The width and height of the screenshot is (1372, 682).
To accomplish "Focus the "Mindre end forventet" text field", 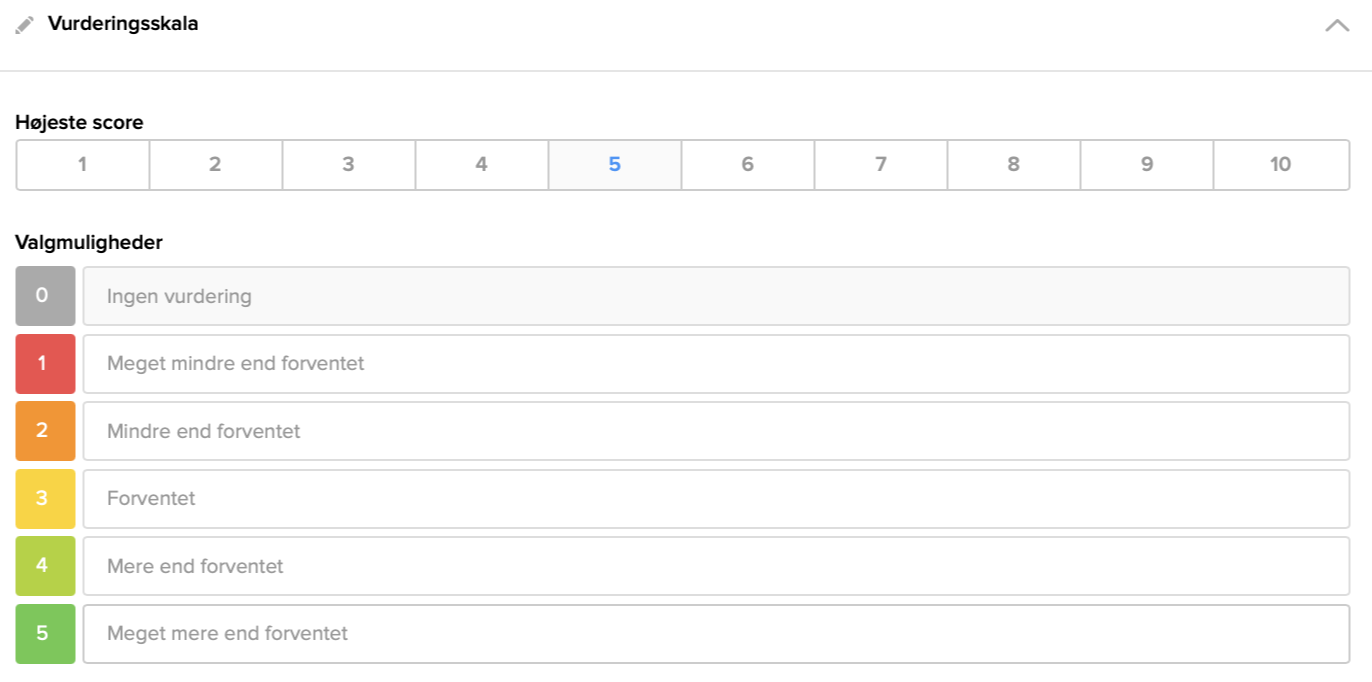I will 715,431.
